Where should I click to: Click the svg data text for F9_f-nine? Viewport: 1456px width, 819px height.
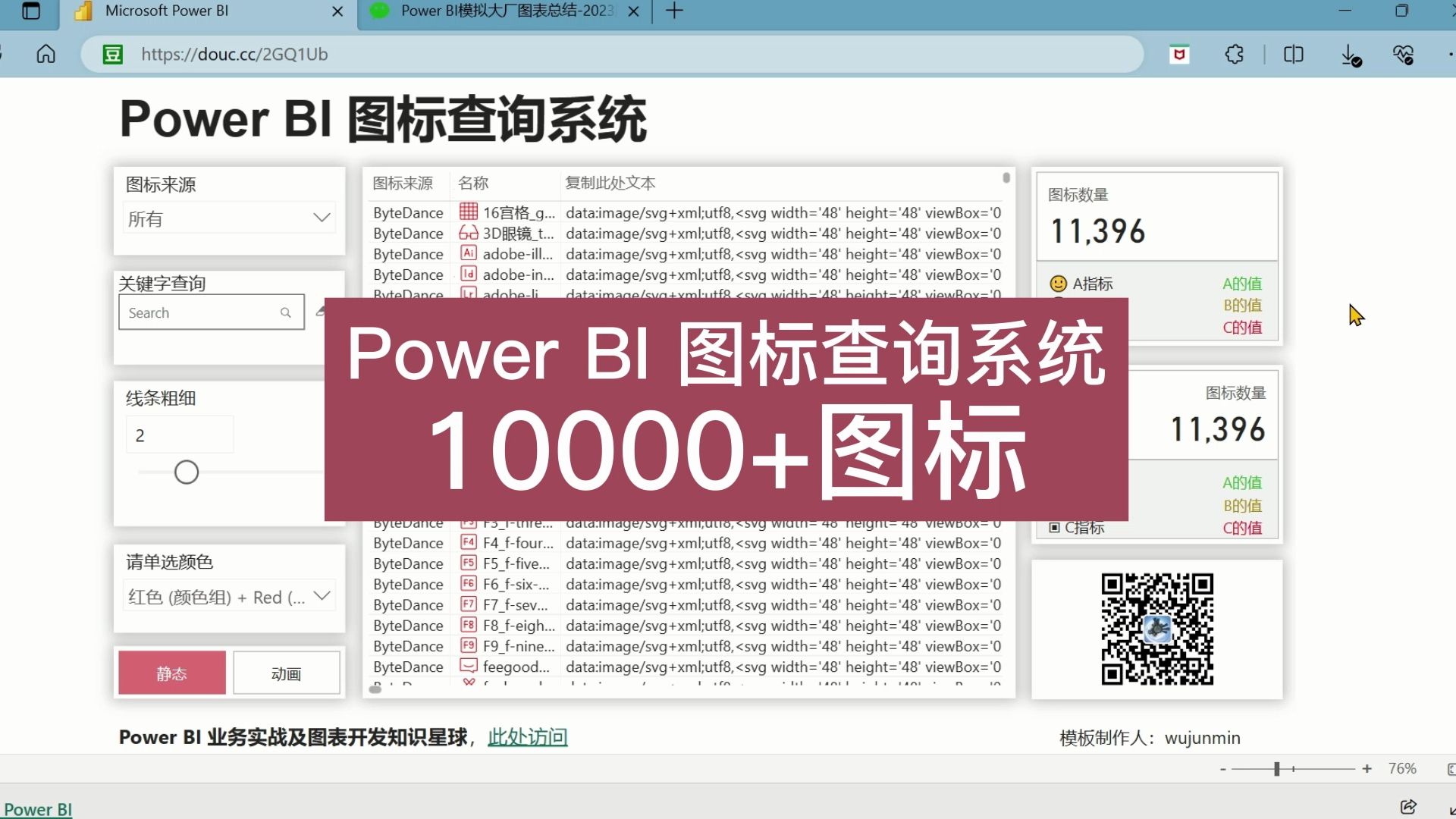point(783,646)
